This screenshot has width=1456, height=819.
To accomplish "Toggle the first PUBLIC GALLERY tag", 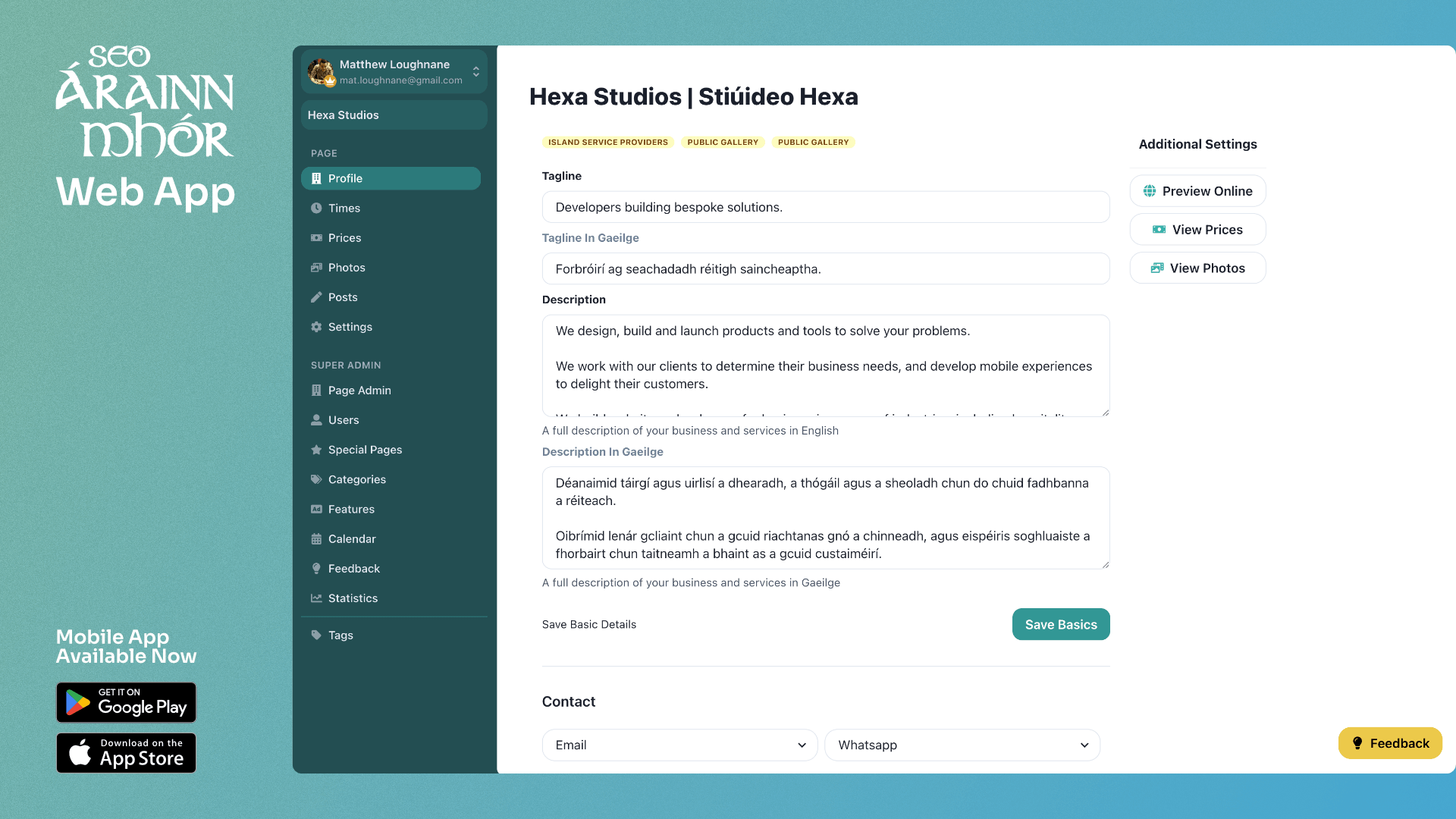I will click(x=723, y=142).
